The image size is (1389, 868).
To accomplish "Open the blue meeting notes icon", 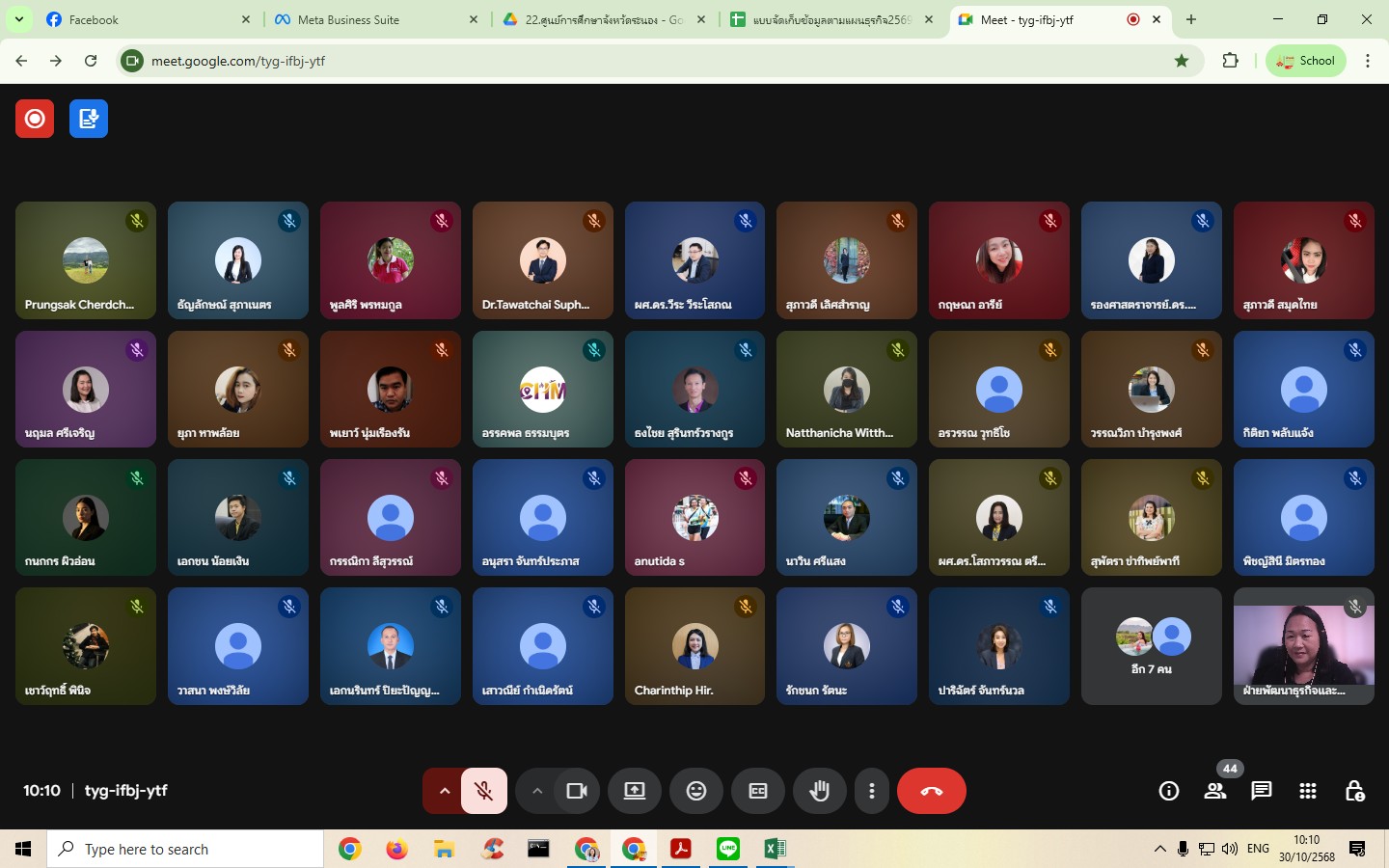I will 89,119.
